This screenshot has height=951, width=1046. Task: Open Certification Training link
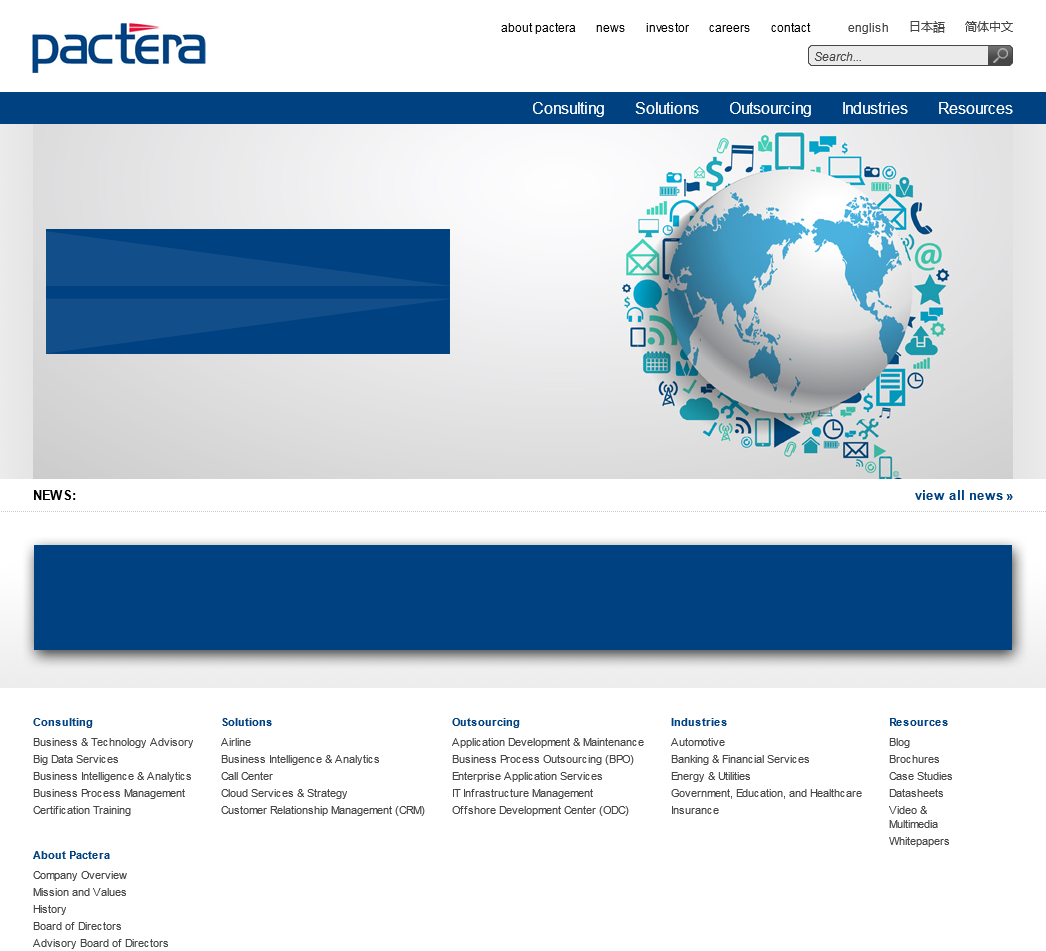click(81, 810)
